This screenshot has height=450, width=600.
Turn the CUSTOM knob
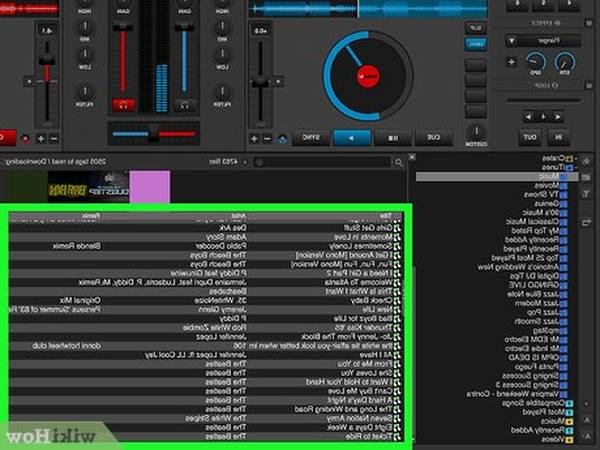click(x=476, y=132)
